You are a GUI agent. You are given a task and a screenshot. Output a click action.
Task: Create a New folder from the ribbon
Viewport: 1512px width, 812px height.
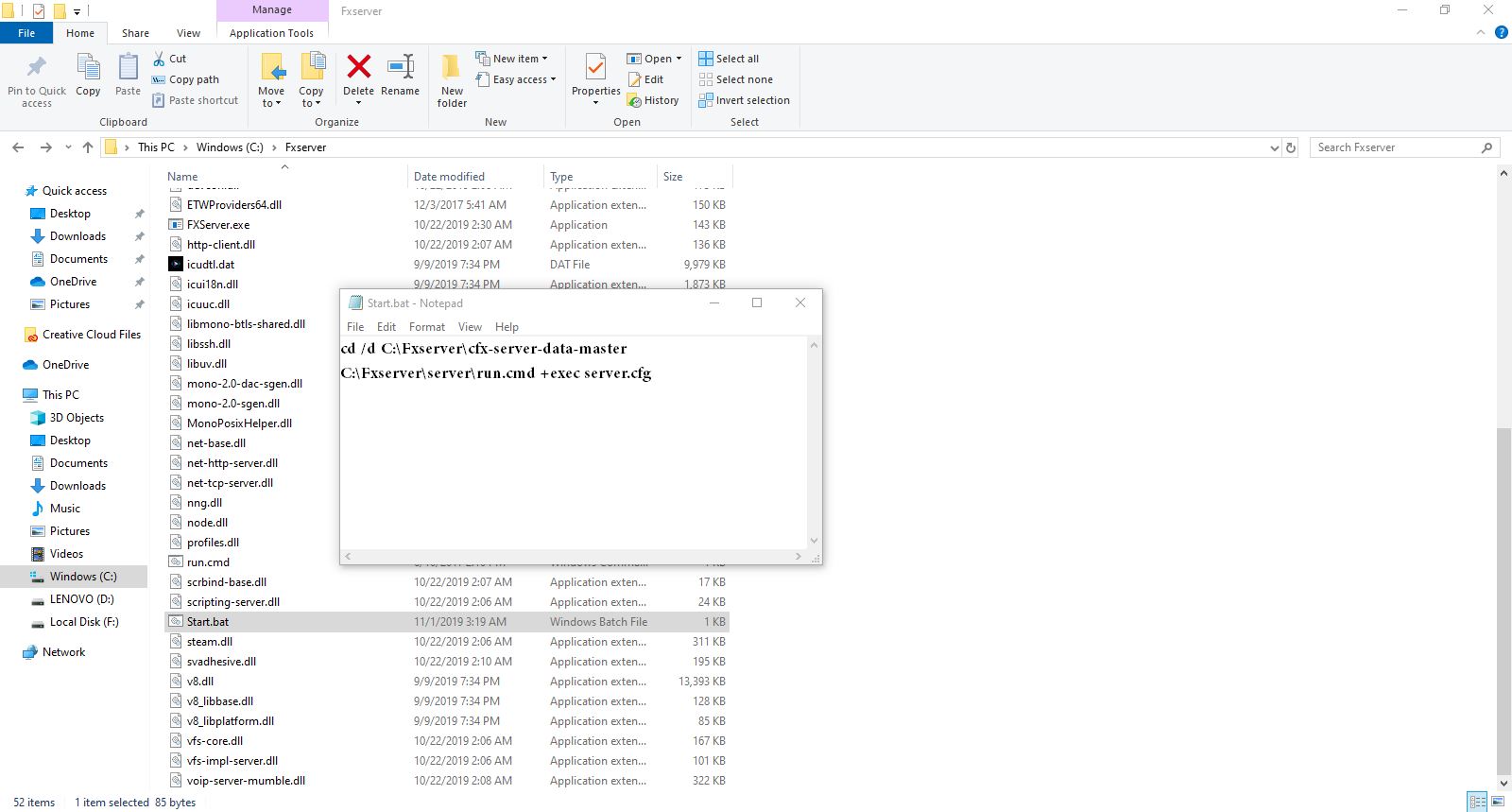(x=452, y=79)
